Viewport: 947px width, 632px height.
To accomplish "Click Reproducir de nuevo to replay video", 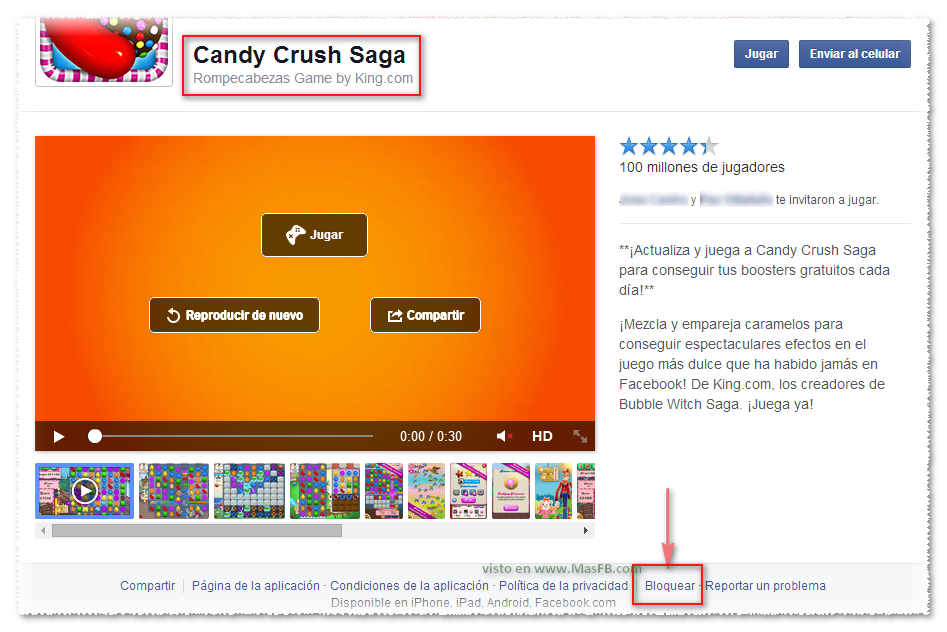I will 234,315.
